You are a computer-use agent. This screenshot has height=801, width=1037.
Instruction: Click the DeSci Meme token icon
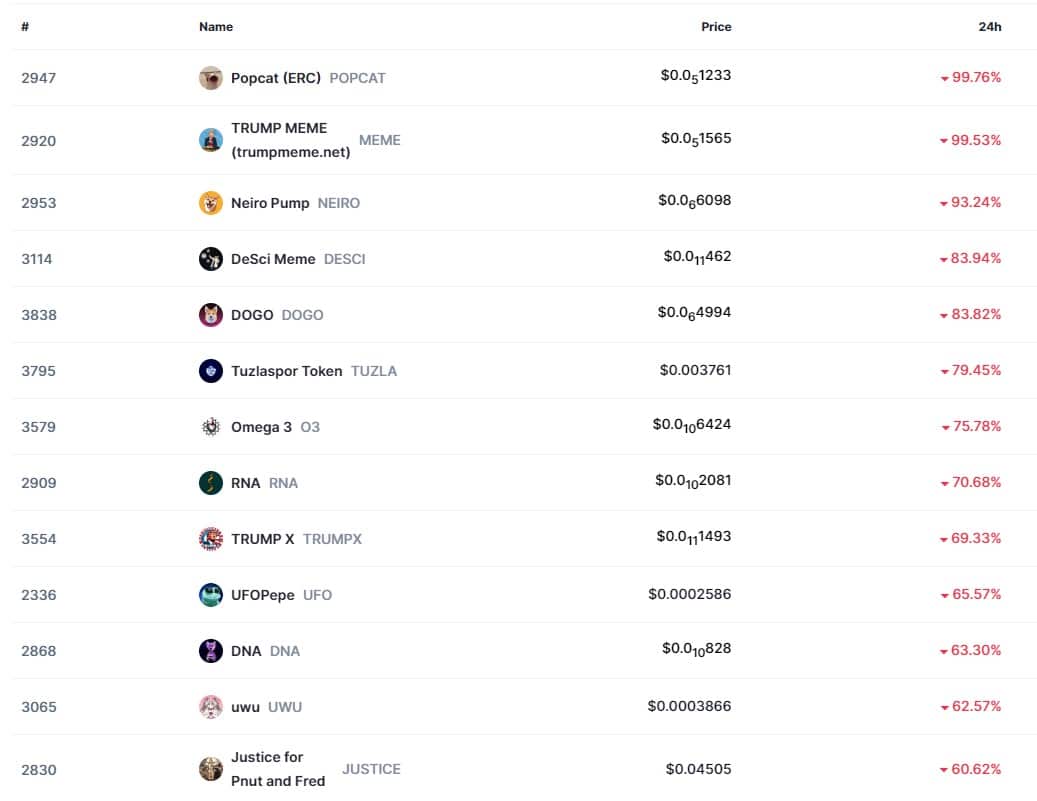pyautogui.click(x=210, y=259)
